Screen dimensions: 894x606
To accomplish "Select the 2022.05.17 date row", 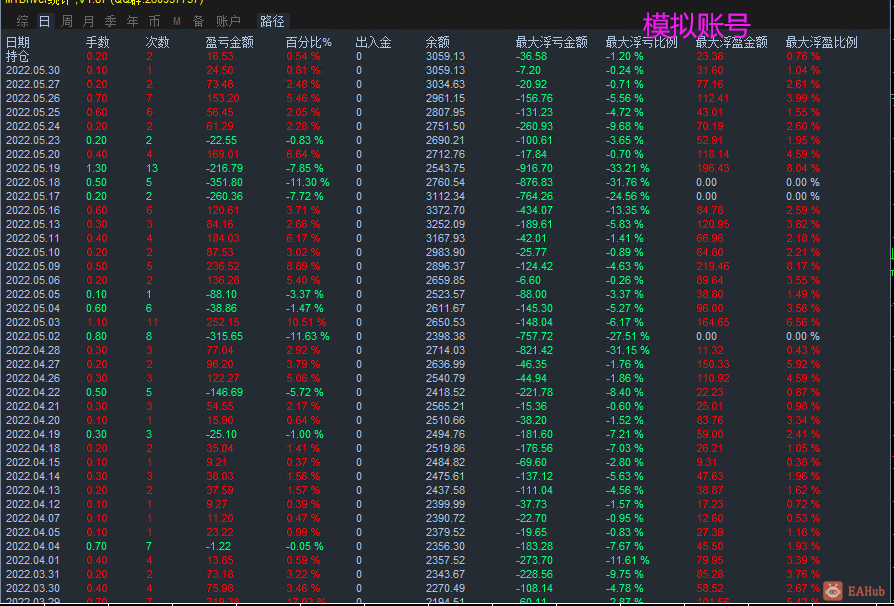I will pyautogui.click(x=32, y=196).
